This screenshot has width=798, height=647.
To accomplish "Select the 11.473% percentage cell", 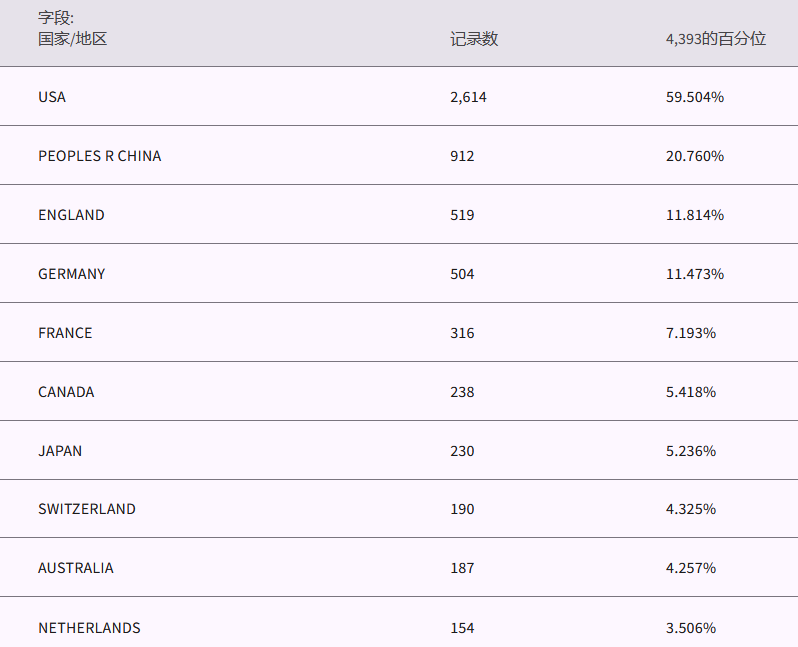I will [x=694, y=274].
